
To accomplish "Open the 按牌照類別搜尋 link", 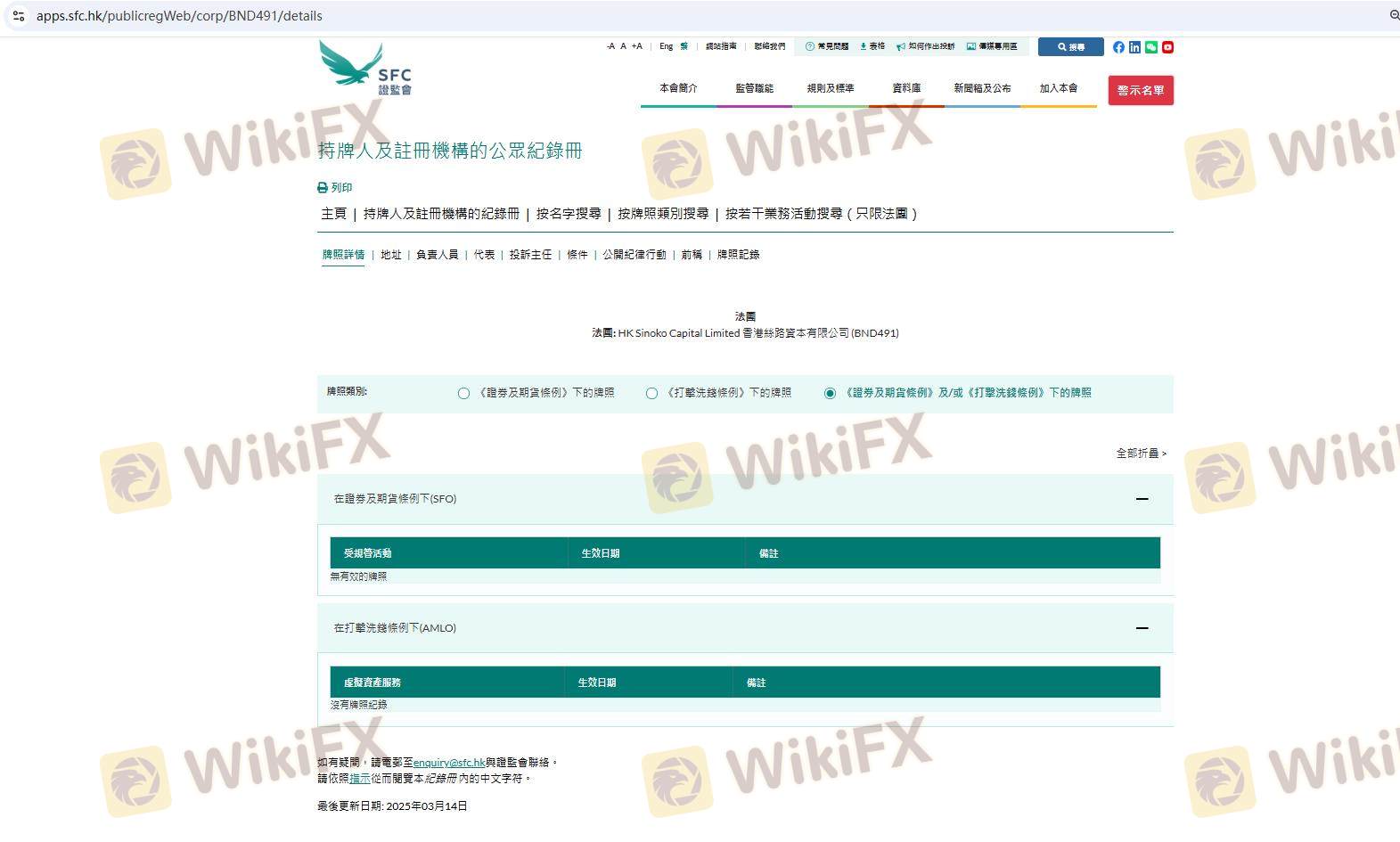I will 663,214.
